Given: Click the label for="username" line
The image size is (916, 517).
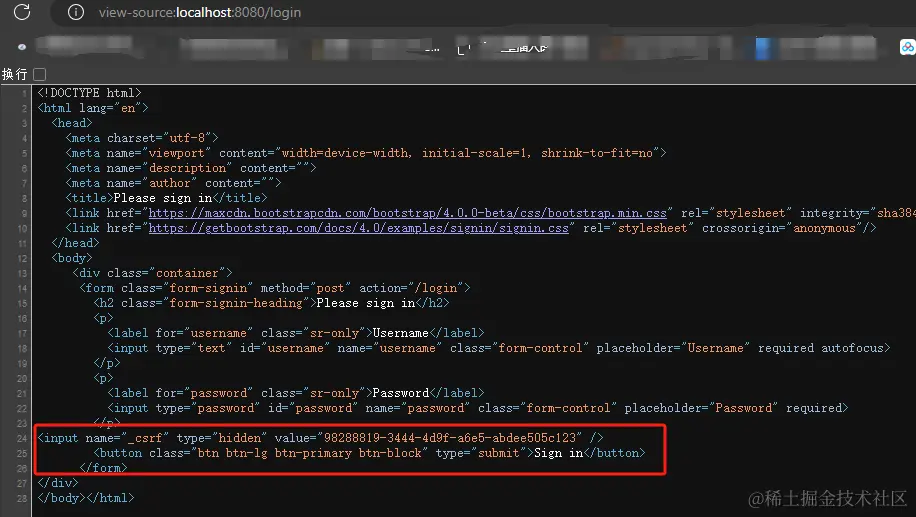Looking at the screenshot, I should point(296,333).
